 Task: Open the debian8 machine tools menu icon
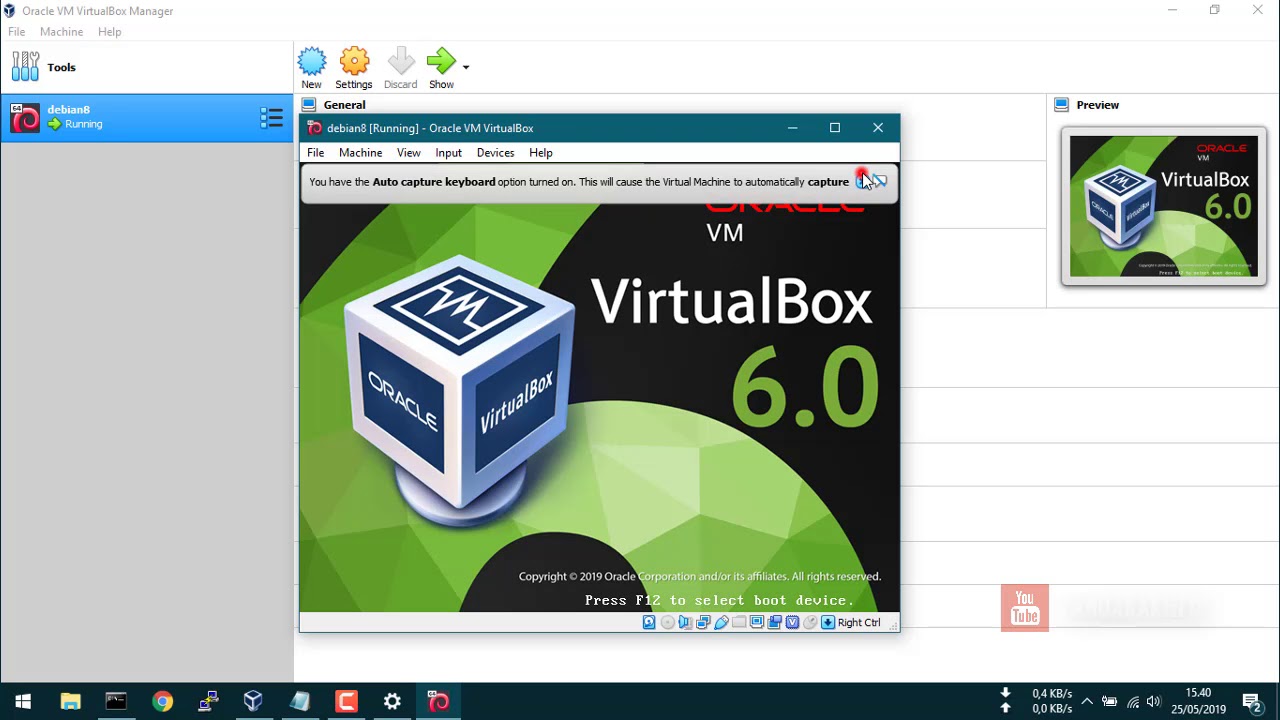271,118
